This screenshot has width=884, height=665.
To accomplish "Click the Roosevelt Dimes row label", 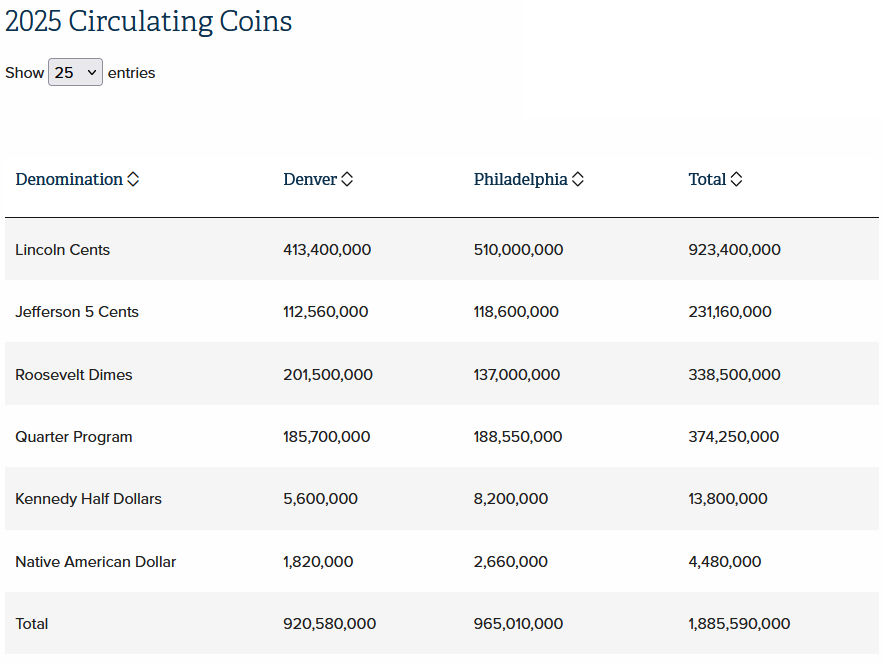I will pos(74,375).
